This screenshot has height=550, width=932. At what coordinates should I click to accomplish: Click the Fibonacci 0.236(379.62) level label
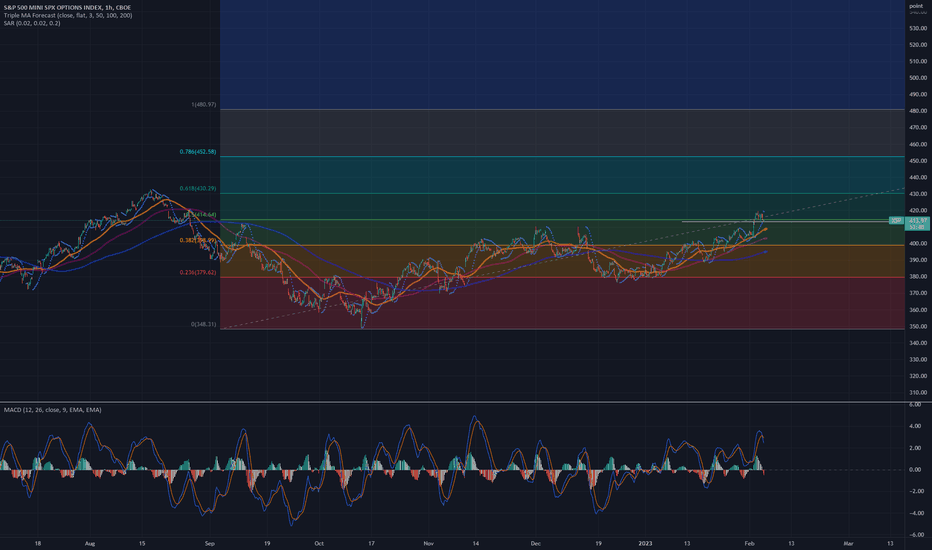click(x=198, y=272)
